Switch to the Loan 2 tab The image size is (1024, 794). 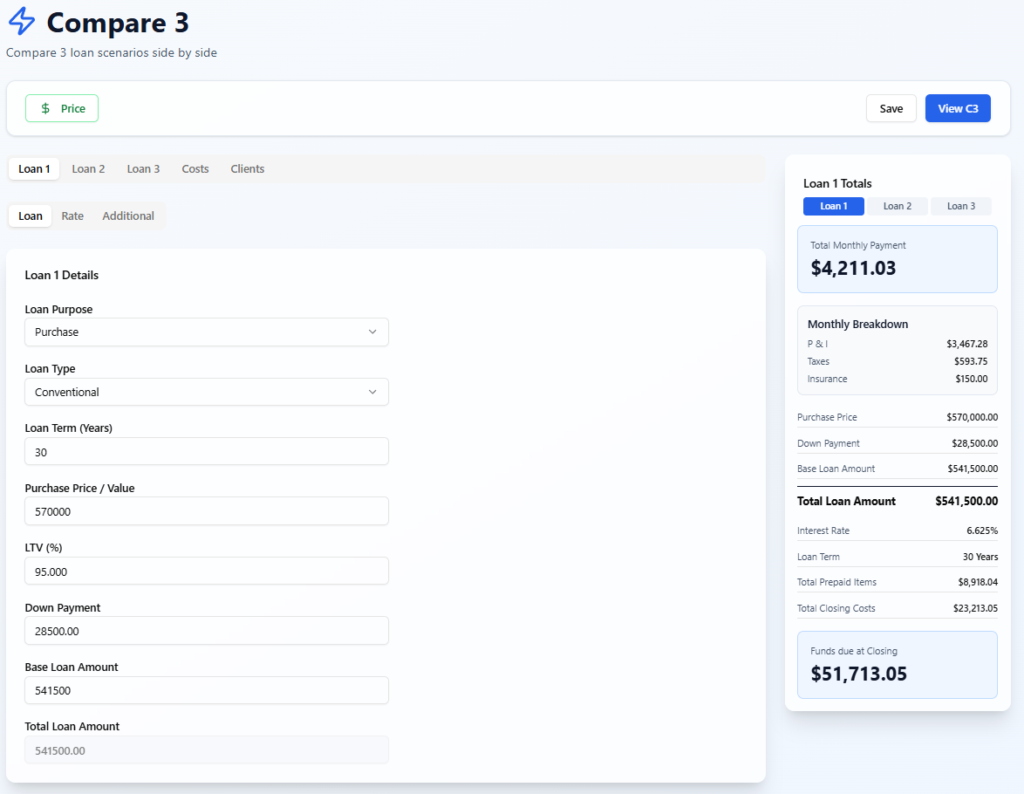tap(88, 169)
